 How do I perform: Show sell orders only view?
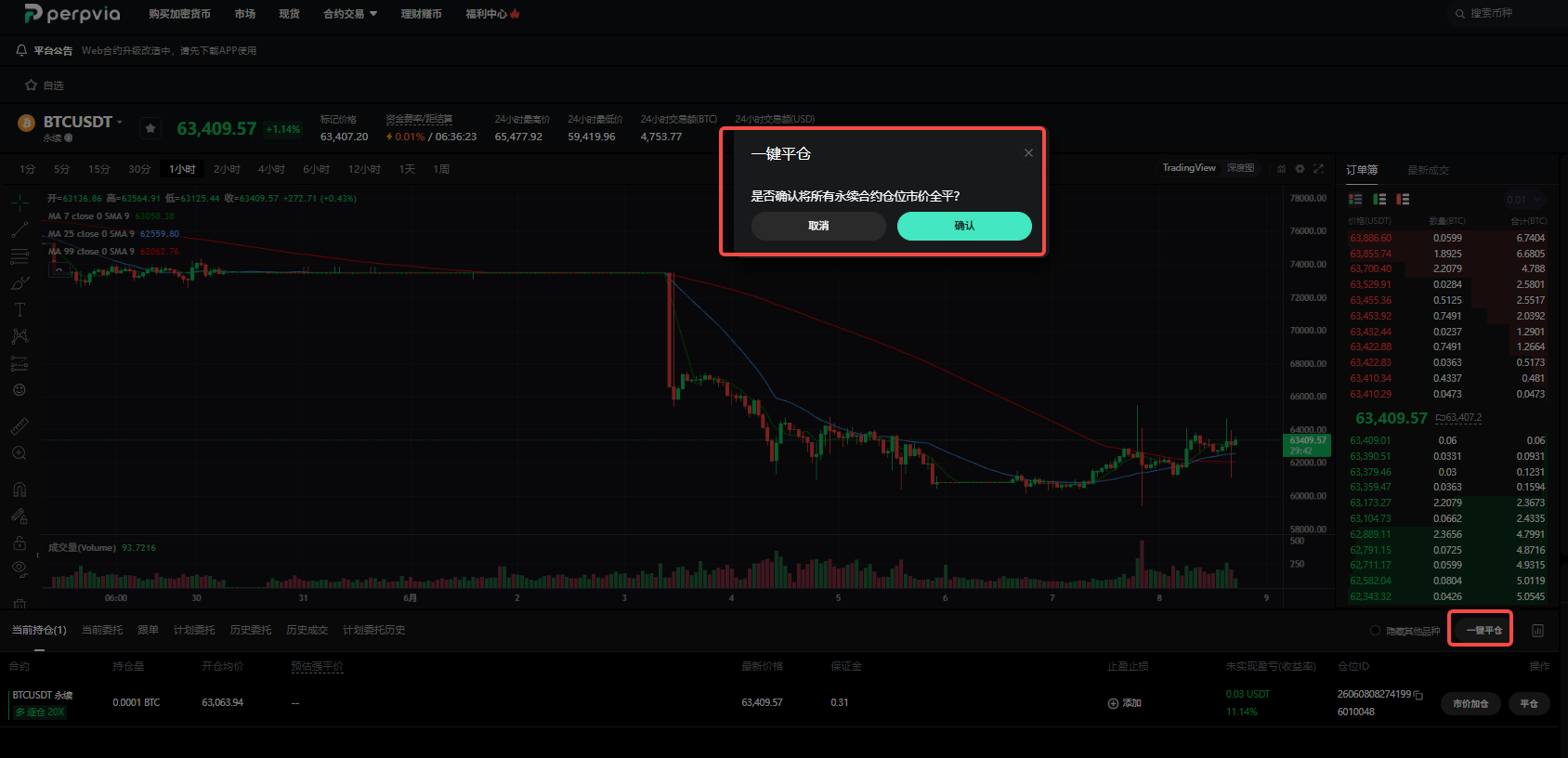1403,199
